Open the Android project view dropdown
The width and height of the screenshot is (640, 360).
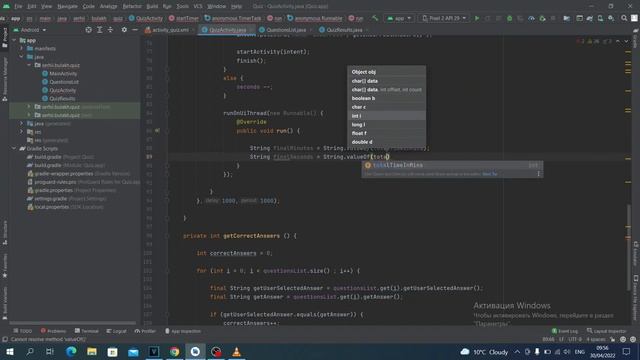pos(30,30)
